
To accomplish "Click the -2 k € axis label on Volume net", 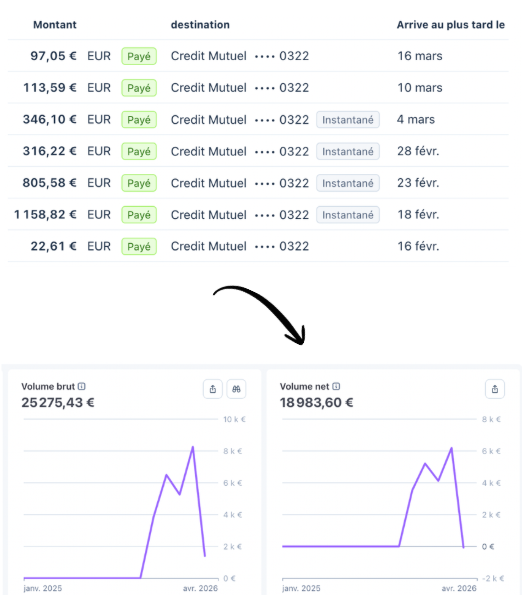I will click(493, 578).
